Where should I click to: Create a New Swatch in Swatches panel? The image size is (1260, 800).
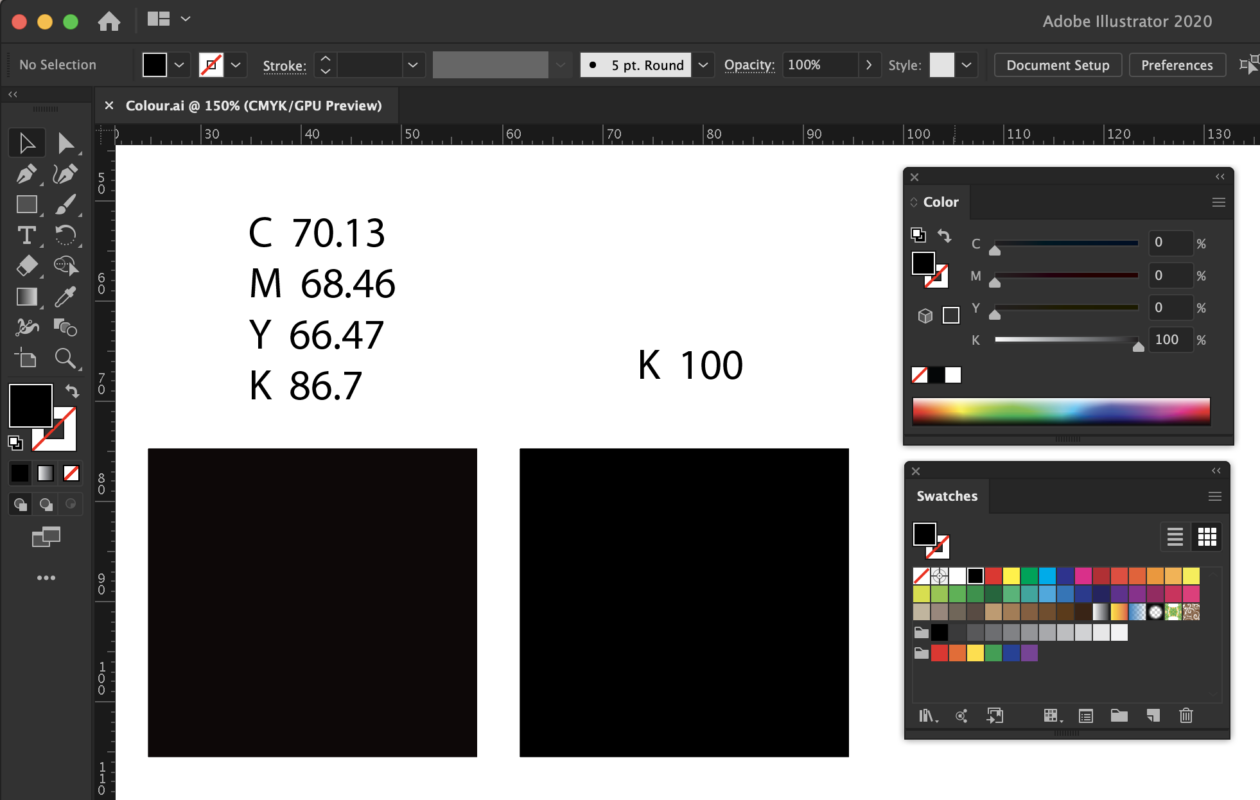tap(1152, 716)
